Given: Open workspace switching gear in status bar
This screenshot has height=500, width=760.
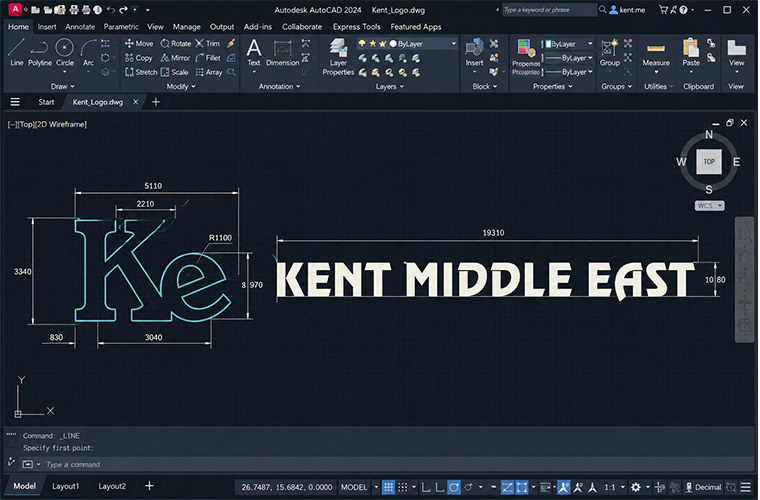Looking at the screenshot, I should 635,487.
